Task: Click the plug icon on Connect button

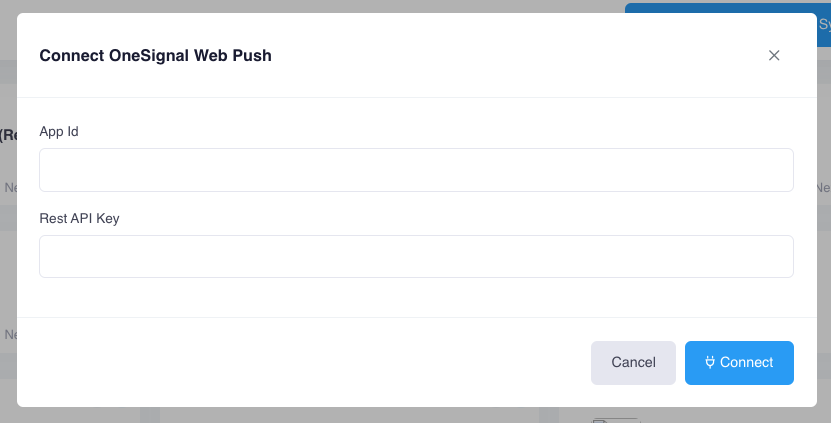Action: click(x=710, y=362)
